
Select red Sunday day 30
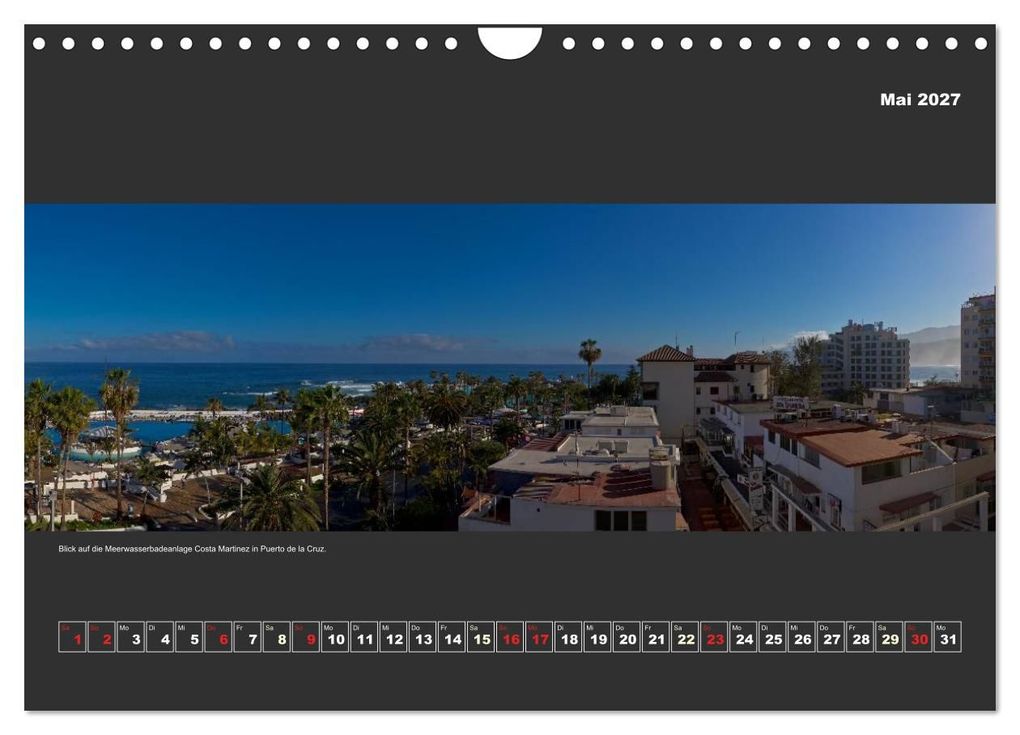[919, 637]
